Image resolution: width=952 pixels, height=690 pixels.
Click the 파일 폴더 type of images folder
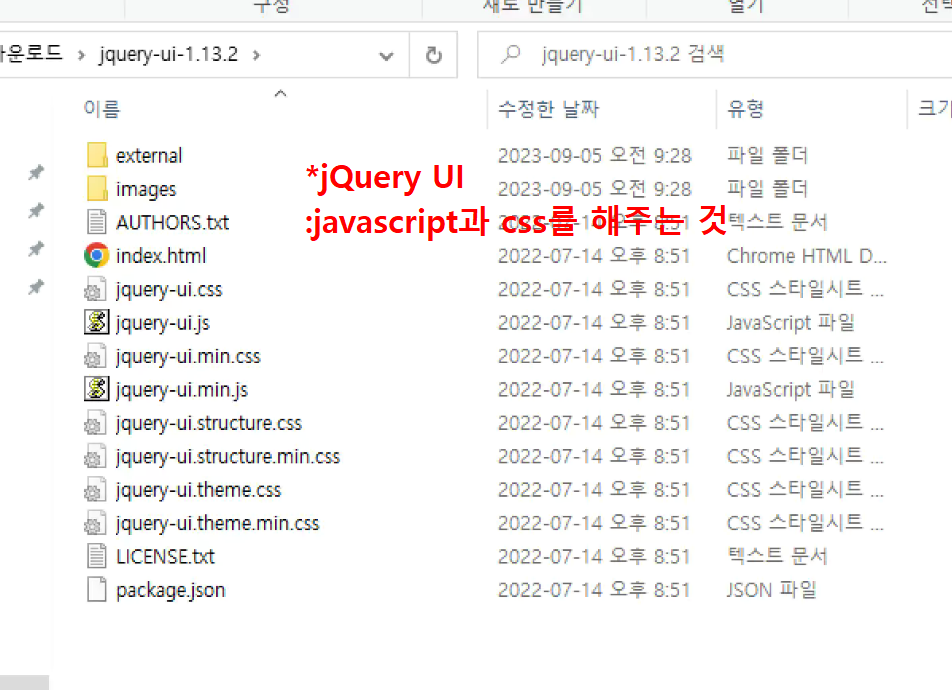click(767, 190)
